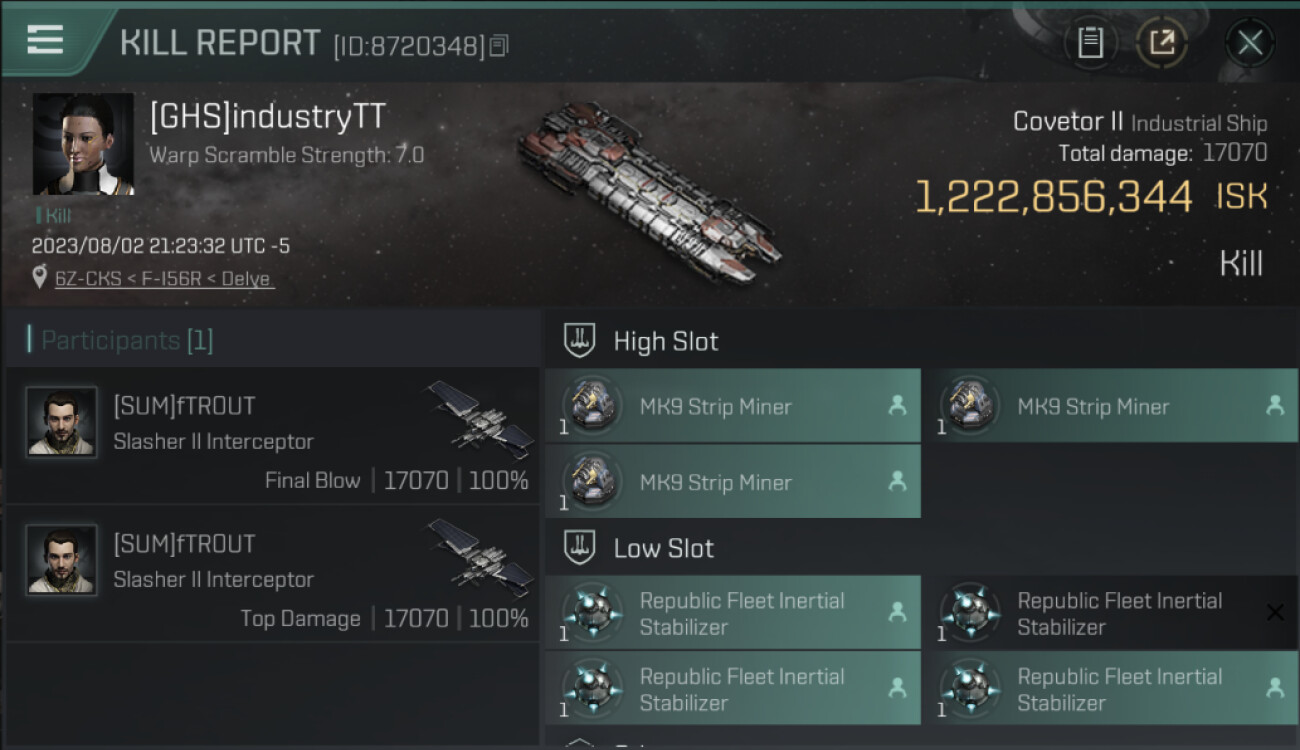
Task: View the industryTT victim portrait
Action: coord(83,144)
